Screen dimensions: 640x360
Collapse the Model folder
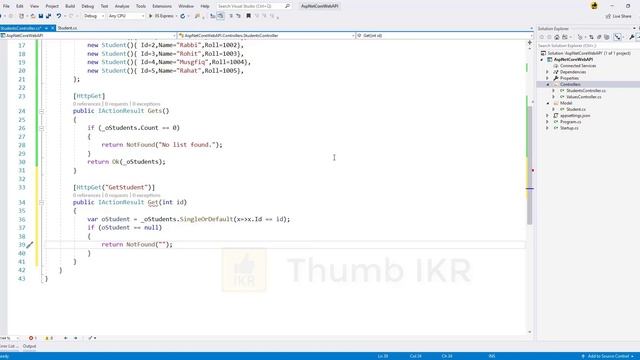click(x=548, y=103)
